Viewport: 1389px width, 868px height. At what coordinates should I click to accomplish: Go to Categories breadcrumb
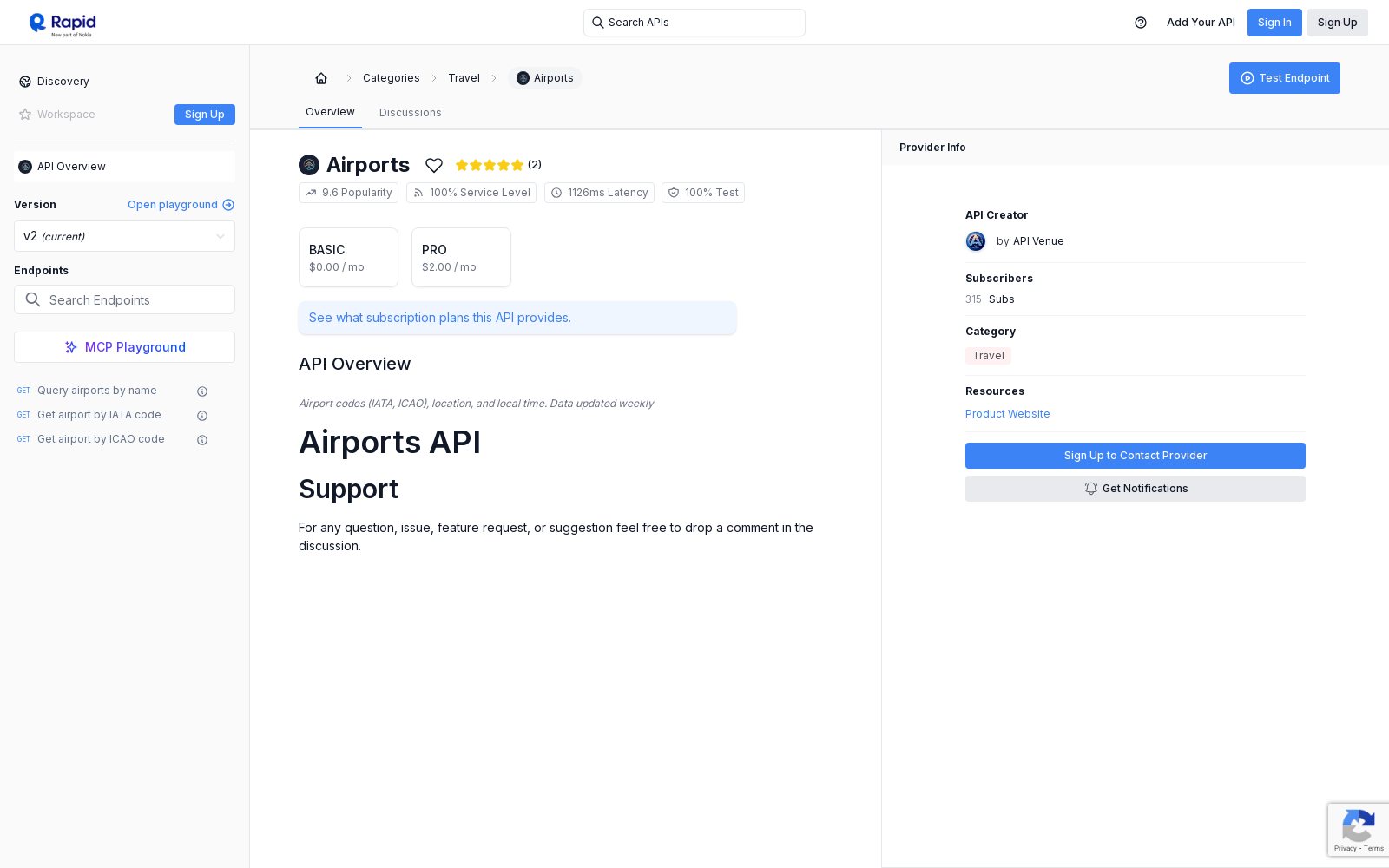(x=392, y=78)
